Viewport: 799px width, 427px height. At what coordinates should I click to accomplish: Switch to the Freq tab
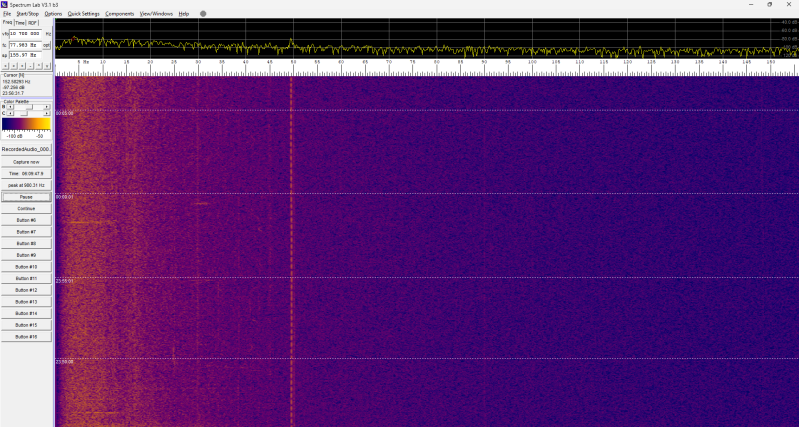click(7, 22)
